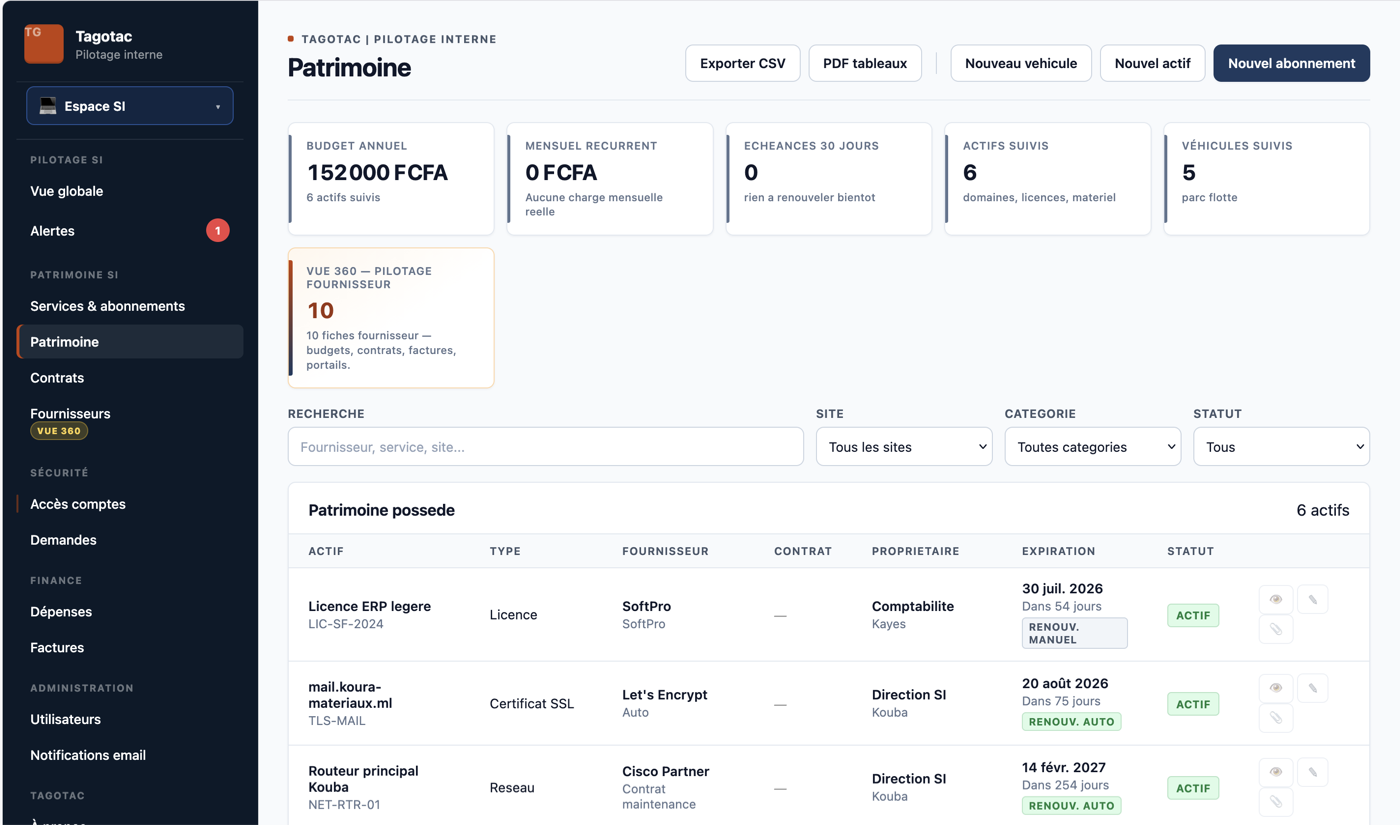Viewport: 1400px width, 825px height.
Task: Click the red alert count badge
Action: [x=218, y=231]
